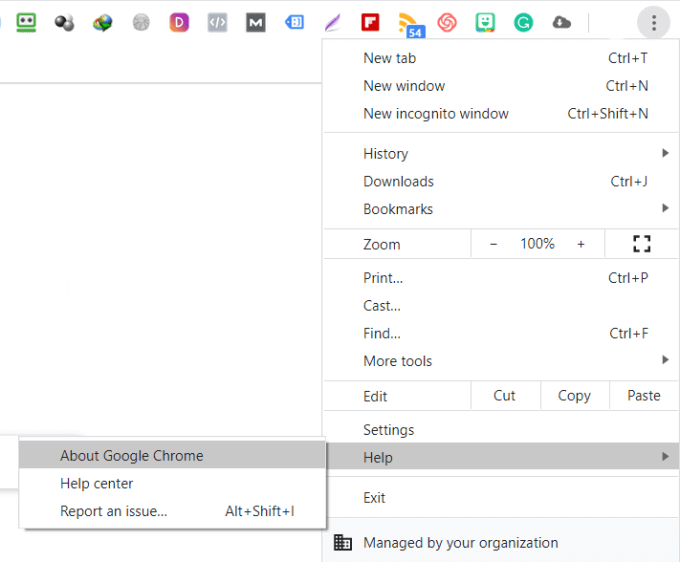The width and height of the screenshot is (680, 562).
Task: Toggle fullscreen mode icon in Zoom row
Action: coord(642,244)
